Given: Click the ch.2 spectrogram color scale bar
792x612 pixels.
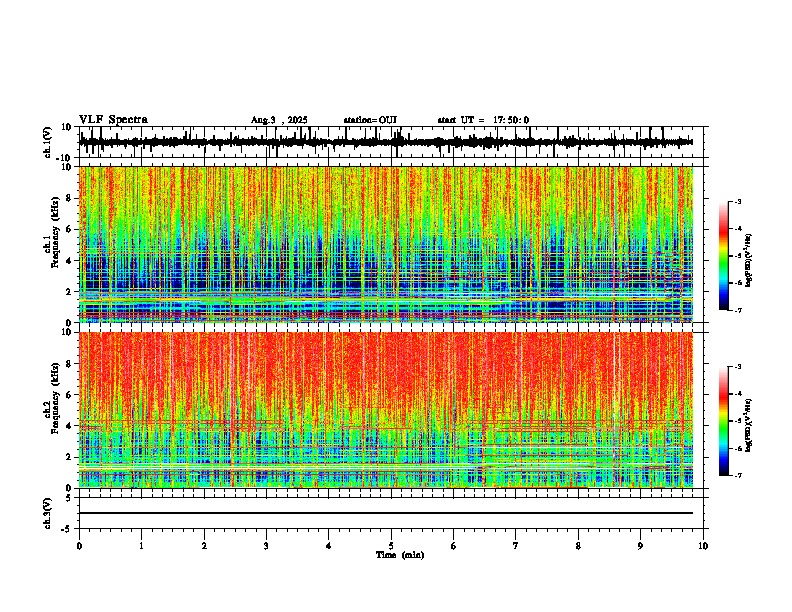Looking at the screenshot, I should coord(724,421).
